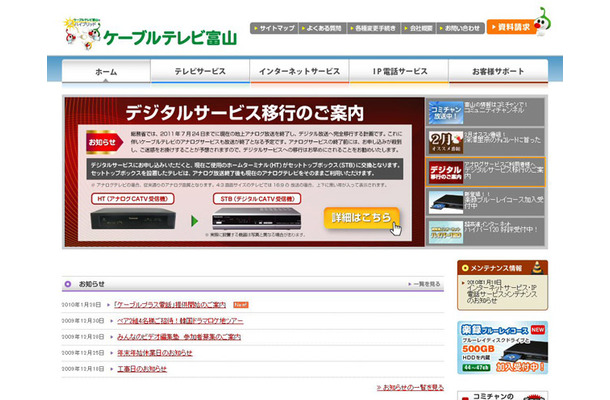This screenshot has width=610, height=400.
Task: Click the orange 資料請求 button
Action: 511,27
